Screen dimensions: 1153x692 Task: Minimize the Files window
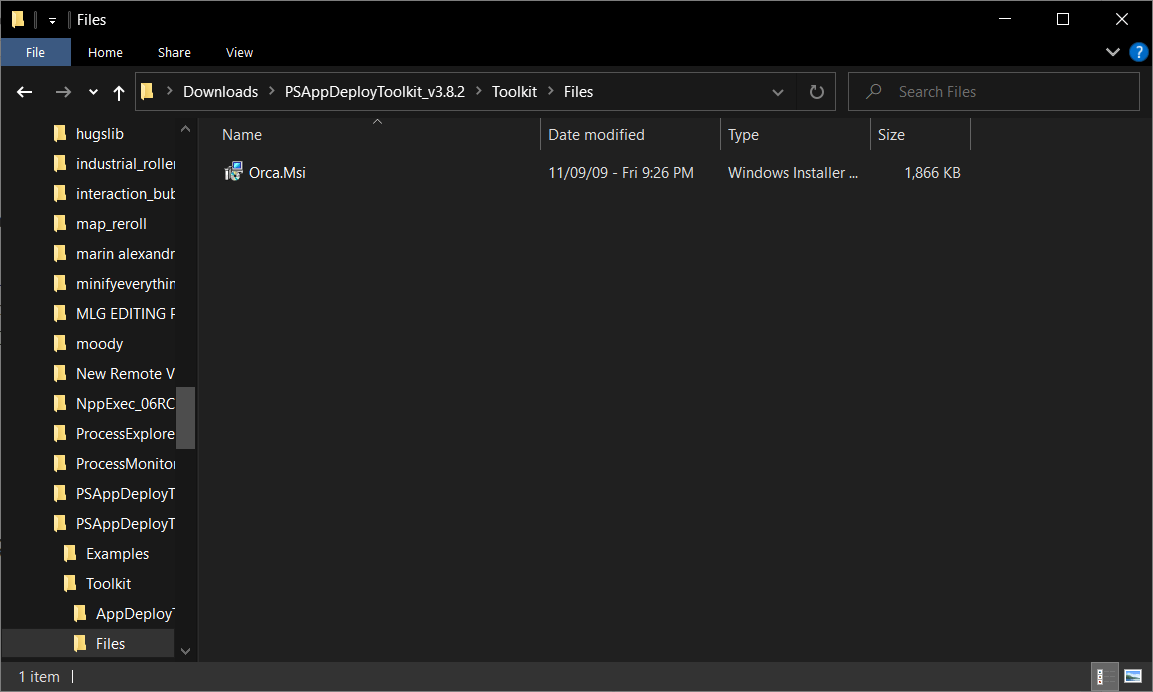[1005, 19]
